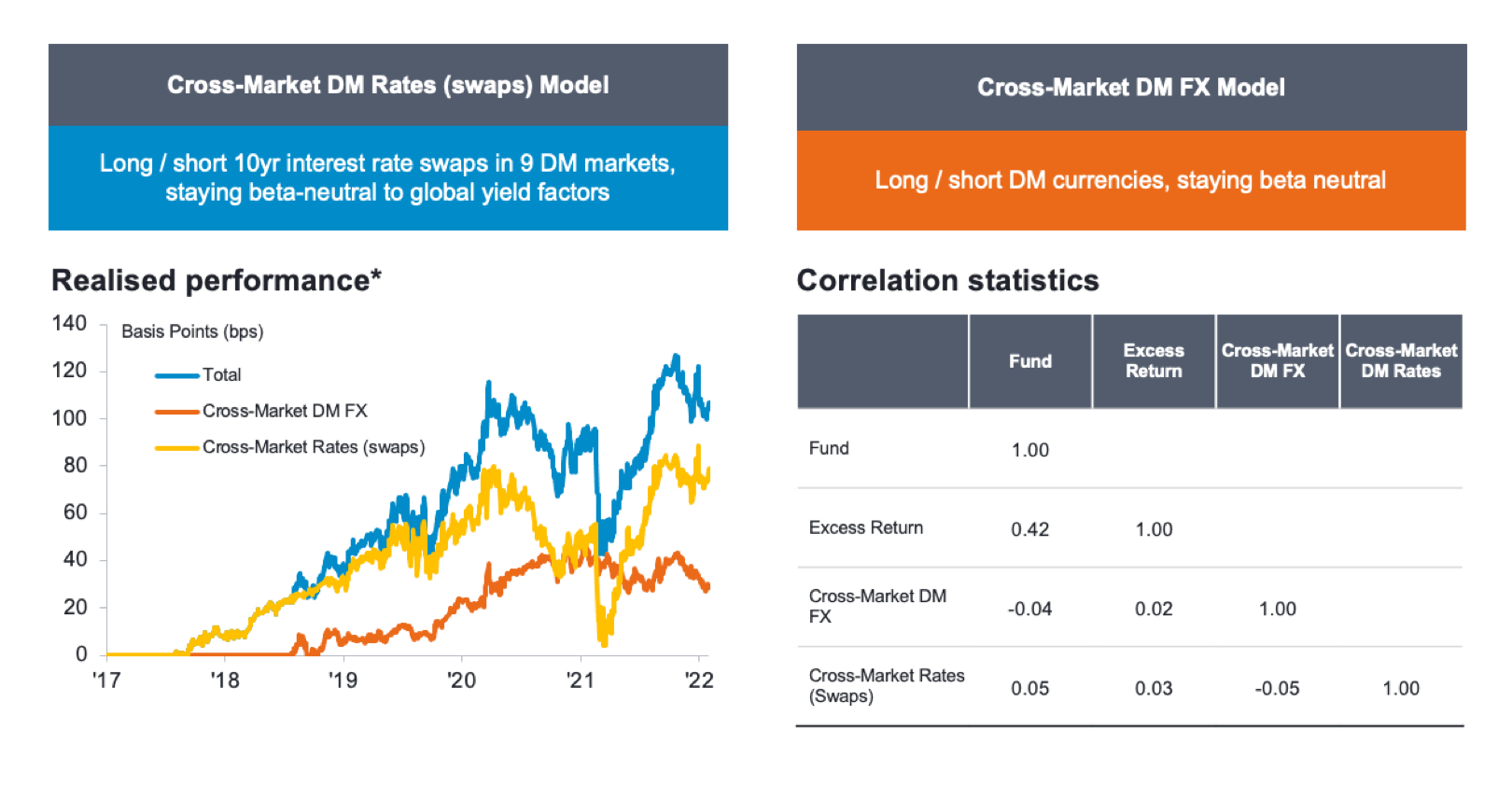Click the orange long/short DM currencies banner
This screenshot has height=786, width=1512.
tap(1131, 180)
